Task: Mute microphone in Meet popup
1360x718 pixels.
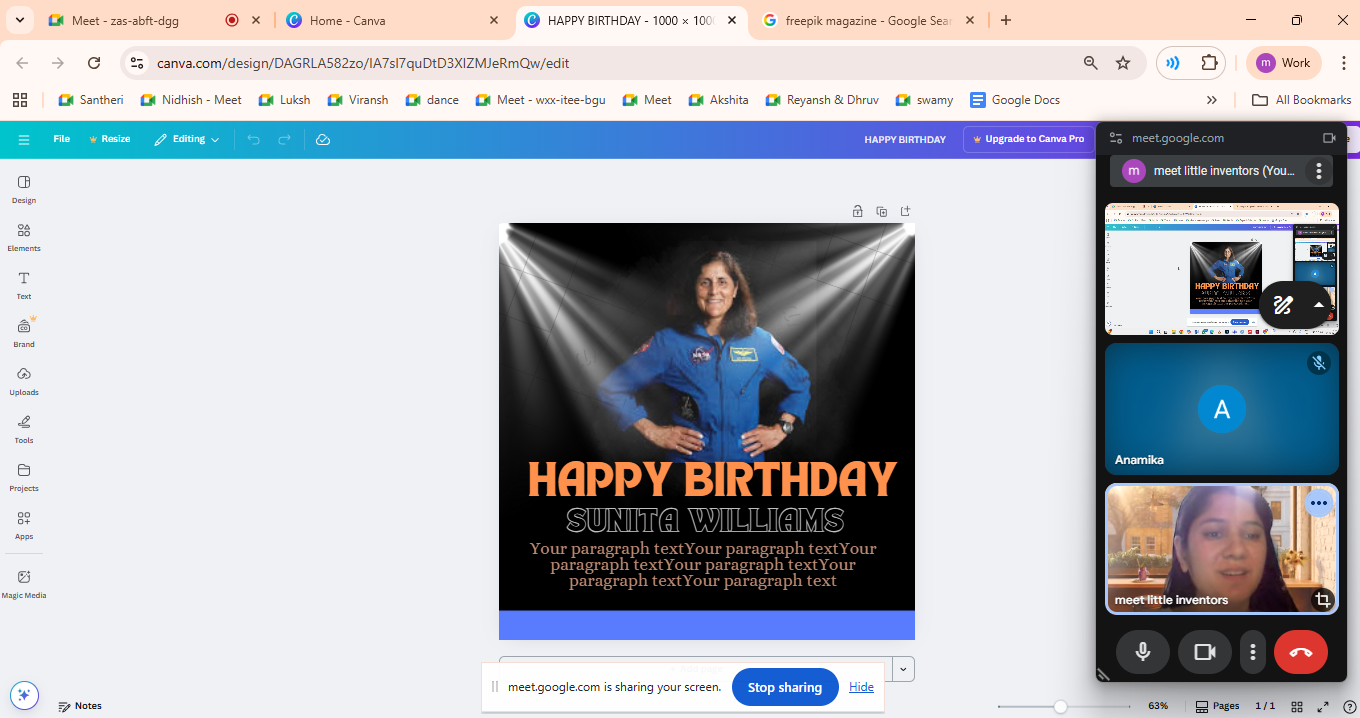Action: click(x=1143, y=652)
